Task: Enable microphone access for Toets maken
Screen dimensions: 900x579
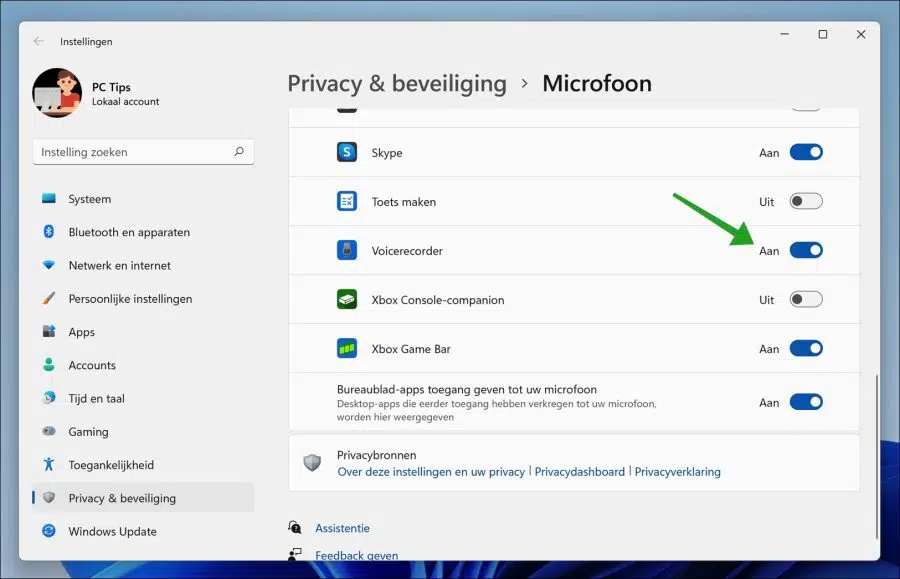Action: [806, 201]
